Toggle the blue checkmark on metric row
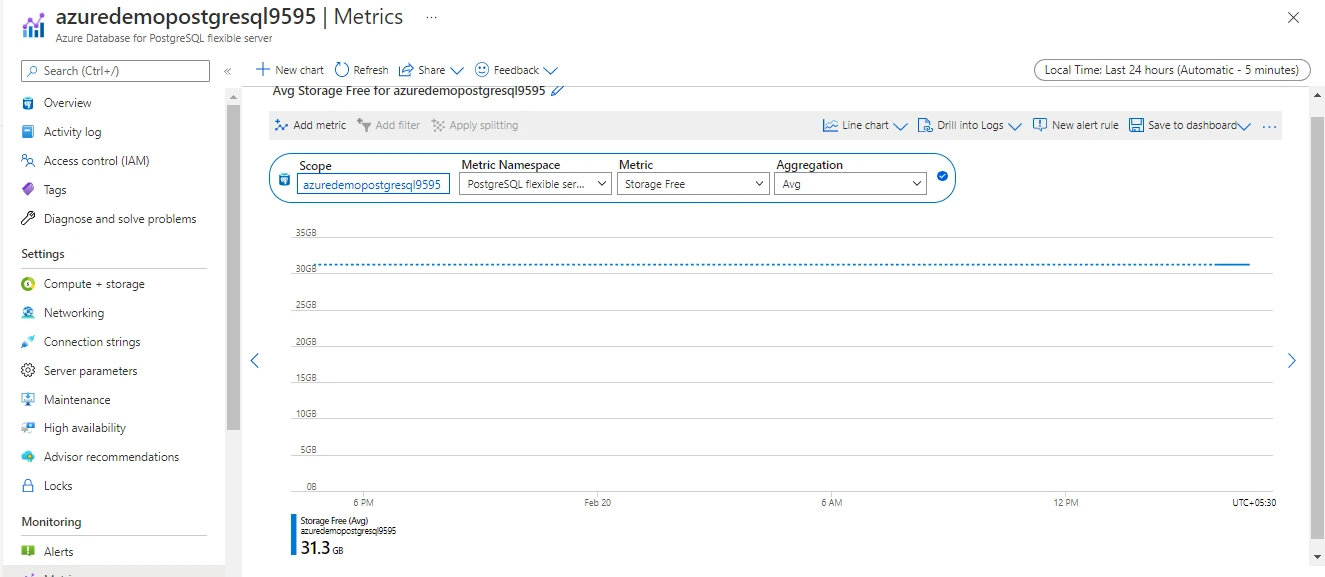Image resolution: width=1325 pixels, height=577 pixels. (942, 177)
